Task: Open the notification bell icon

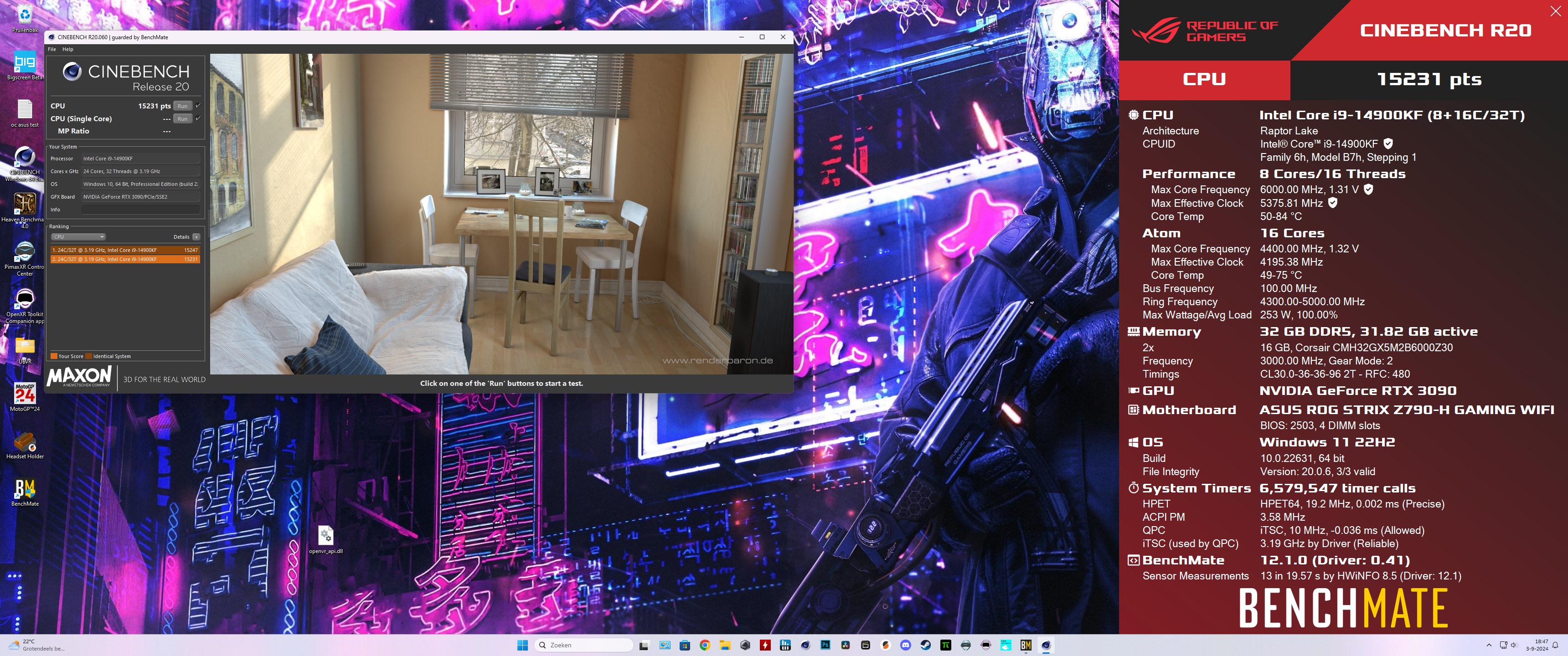Action: pos(1555,645)
